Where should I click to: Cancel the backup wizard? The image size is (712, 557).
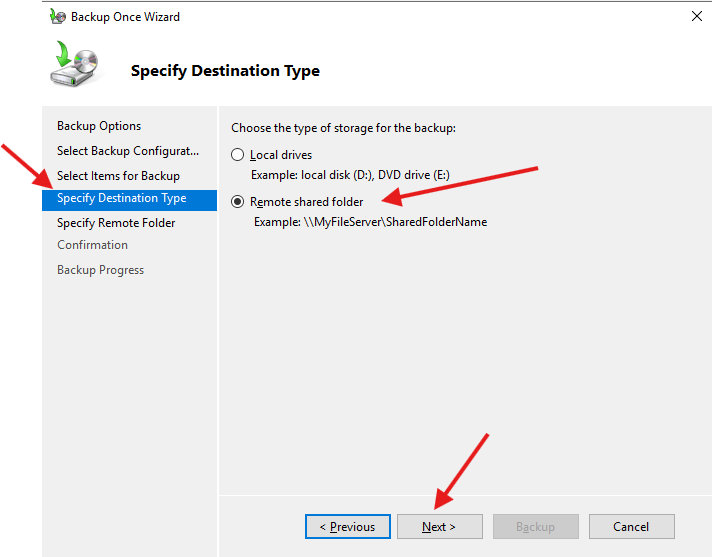click(x=631, y=527)
